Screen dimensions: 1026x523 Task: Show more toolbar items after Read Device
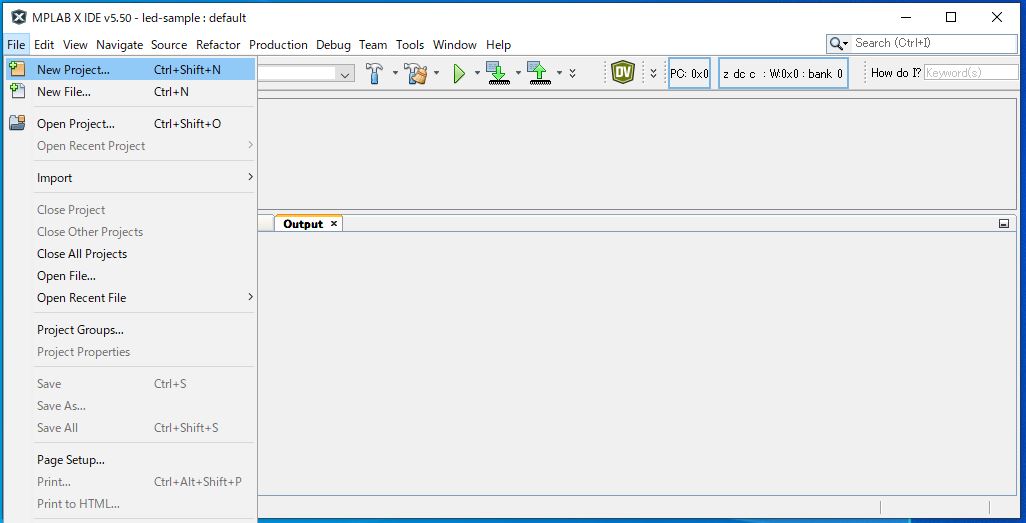pos(573,73)
